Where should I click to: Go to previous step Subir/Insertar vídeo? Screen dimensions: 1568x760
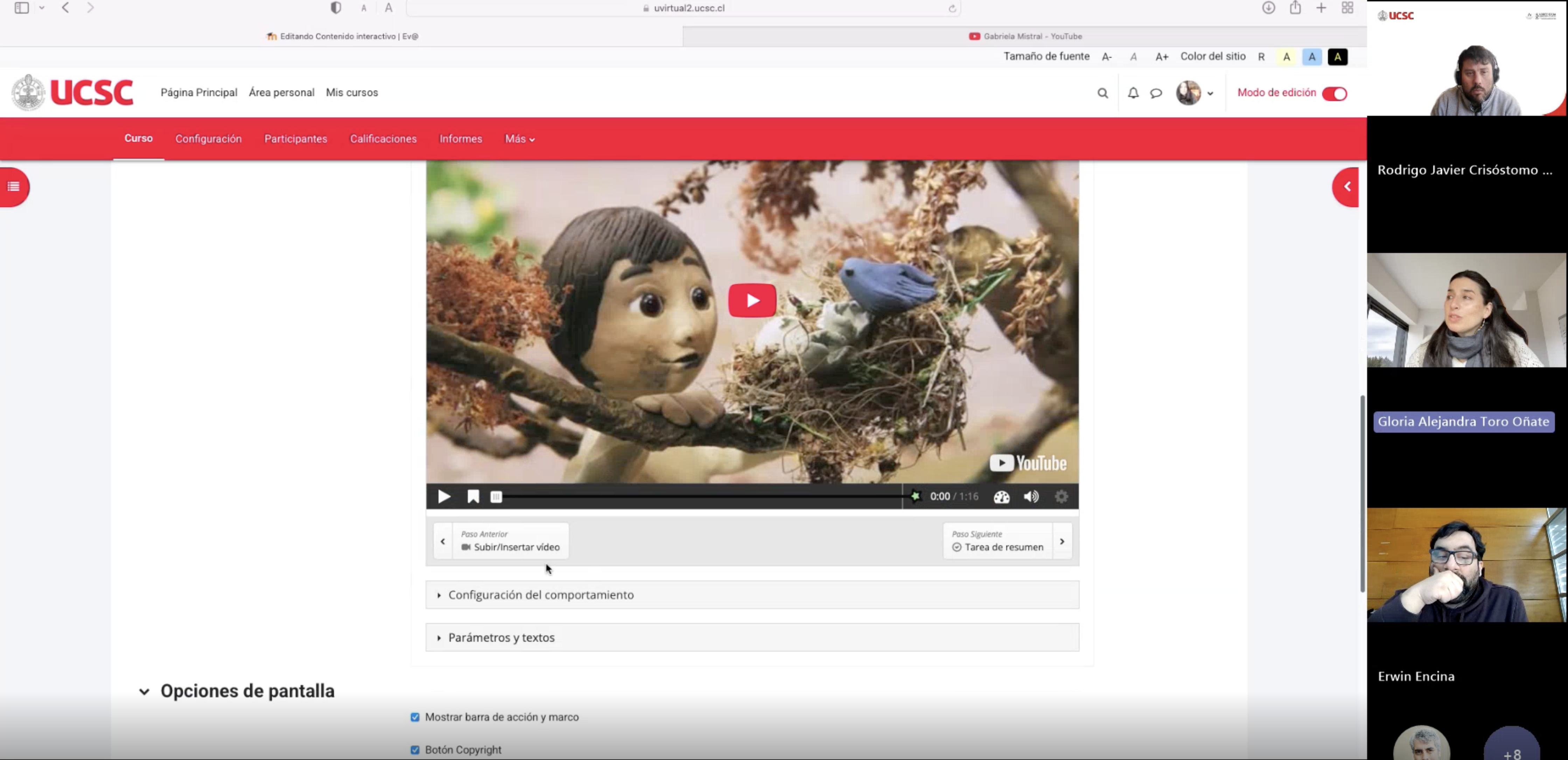[x=510, y=541]
